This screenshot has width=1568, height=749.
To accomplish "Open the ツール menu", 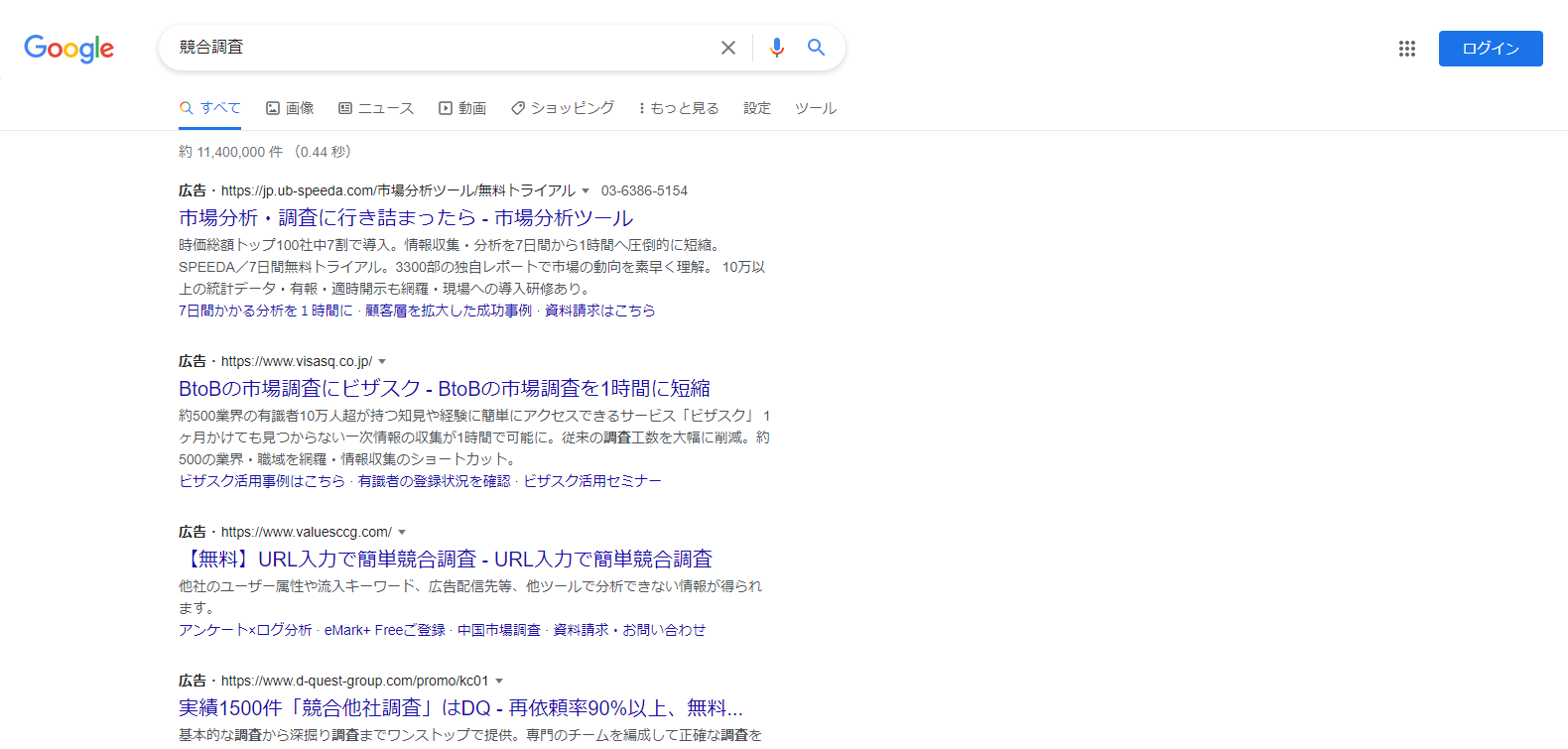I will pyautogui.click(x=816, y=108).
